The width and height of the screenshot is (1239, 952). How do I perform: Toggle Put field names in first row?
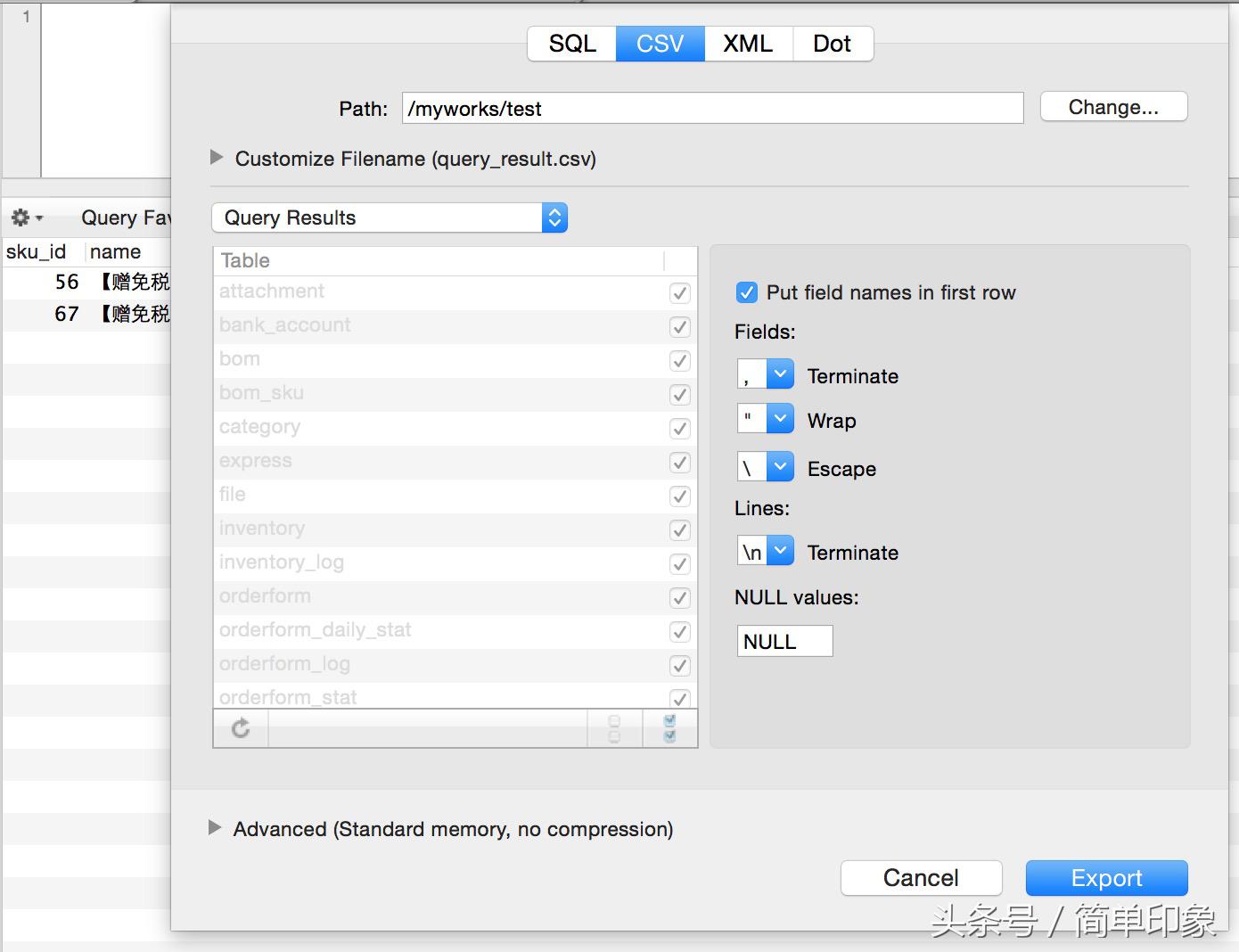pos(747,292)
